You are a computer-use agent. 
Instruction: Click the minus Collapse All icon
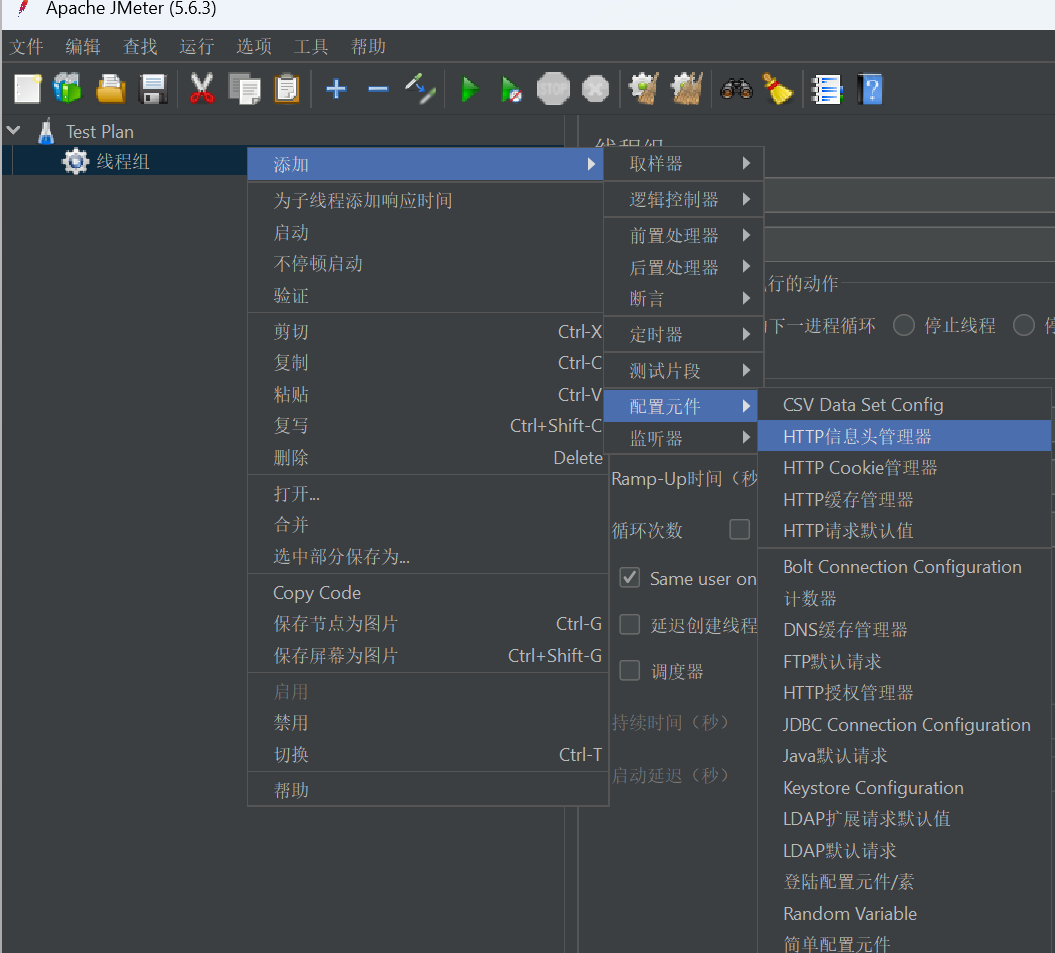tap(378, 89)
